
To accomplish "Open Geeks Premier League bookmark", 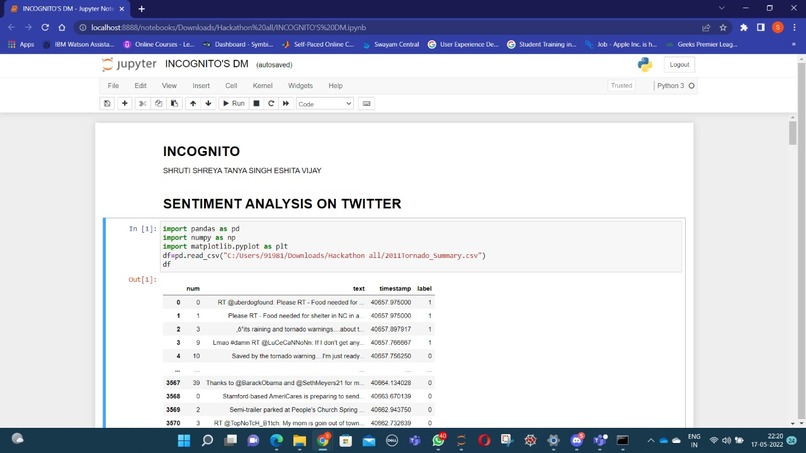I will (x=701, y=45).
